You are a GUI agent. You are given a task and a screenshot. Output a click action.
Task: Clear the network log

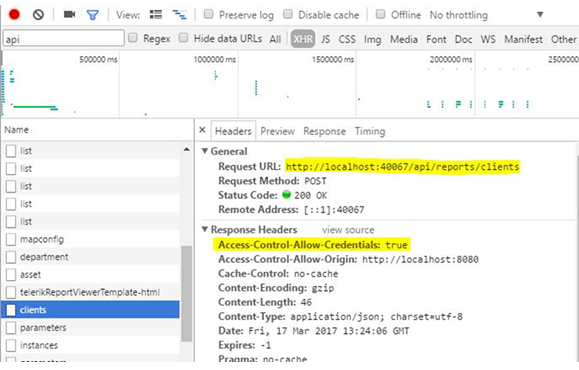(38, 14)
